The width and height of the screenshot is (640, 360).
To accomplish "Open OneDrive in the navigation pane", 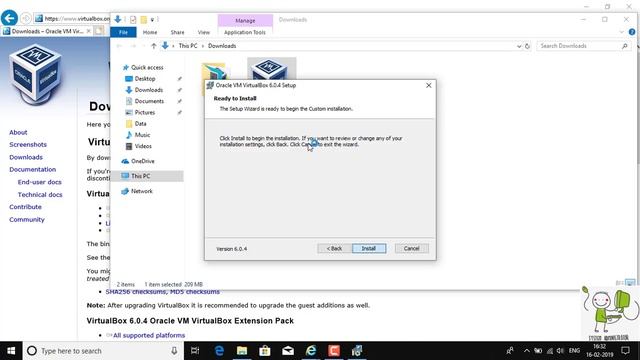I will [142, 161].
